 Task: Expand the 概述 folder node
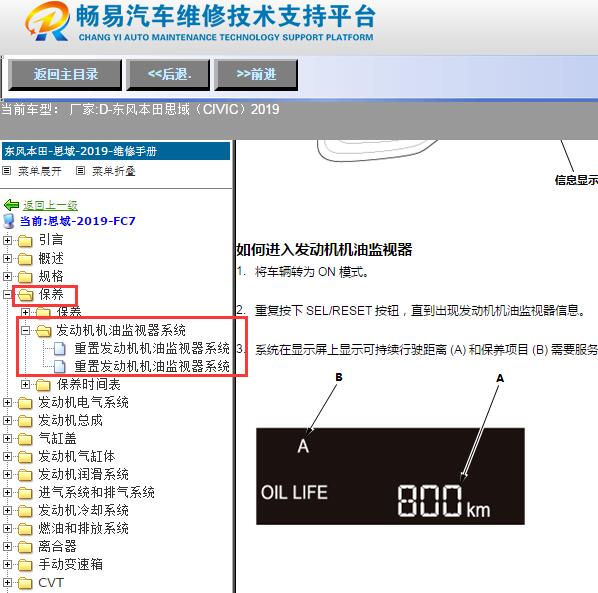7,259
